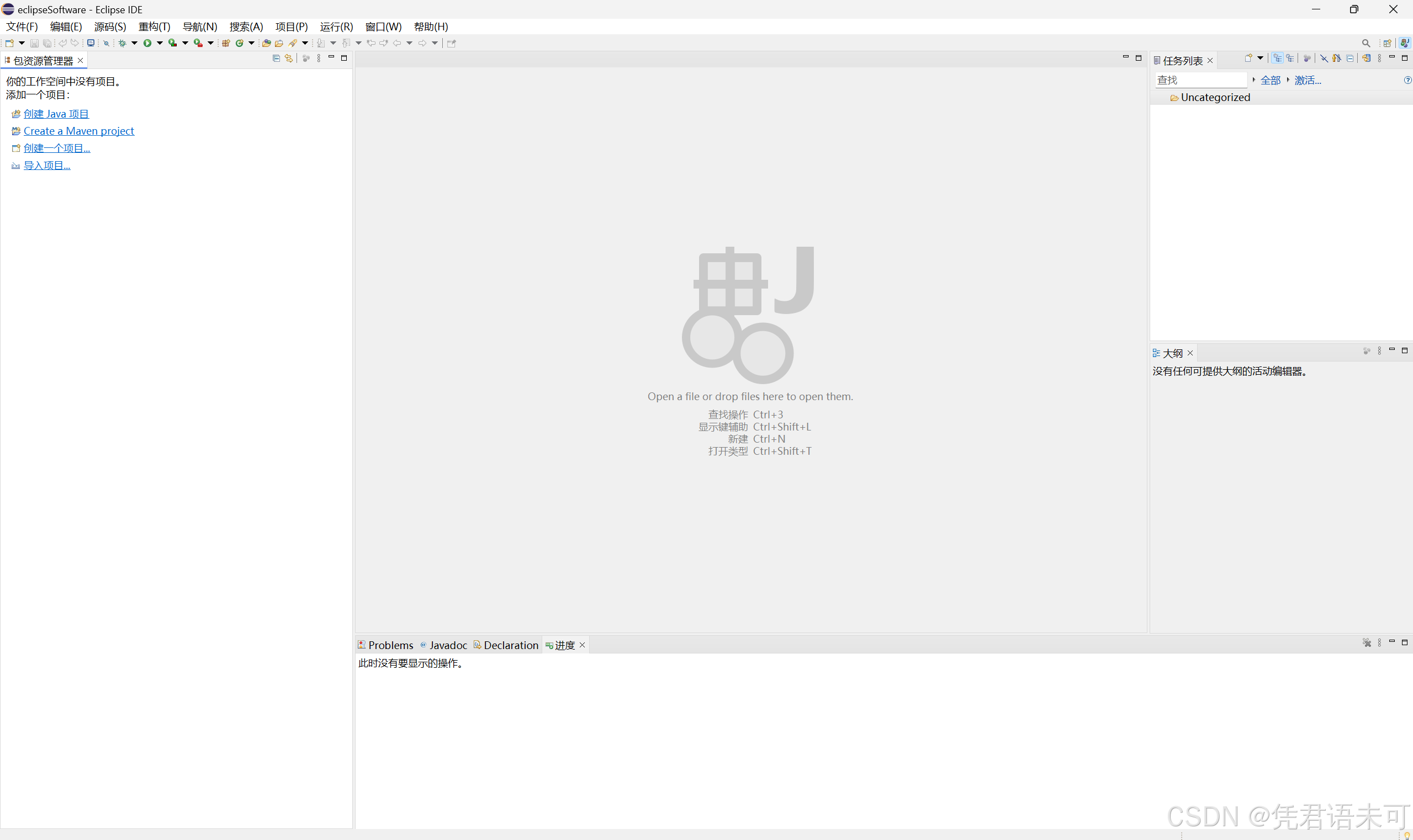This screenshot has height=840, width=1413.
Task: Open dropdown arrow beside Debug bug icon
Action: click(x=134, y=43)
